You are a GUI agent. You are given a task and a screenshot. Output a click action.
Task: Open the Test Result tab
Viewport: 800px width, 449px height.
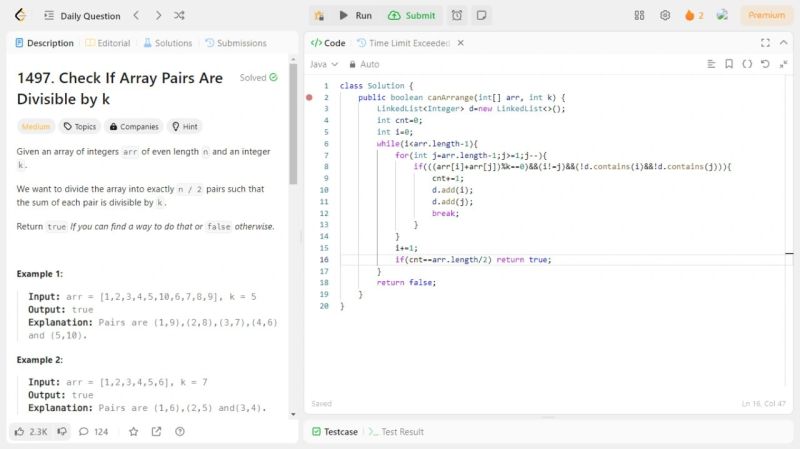(x=396, y=432)
